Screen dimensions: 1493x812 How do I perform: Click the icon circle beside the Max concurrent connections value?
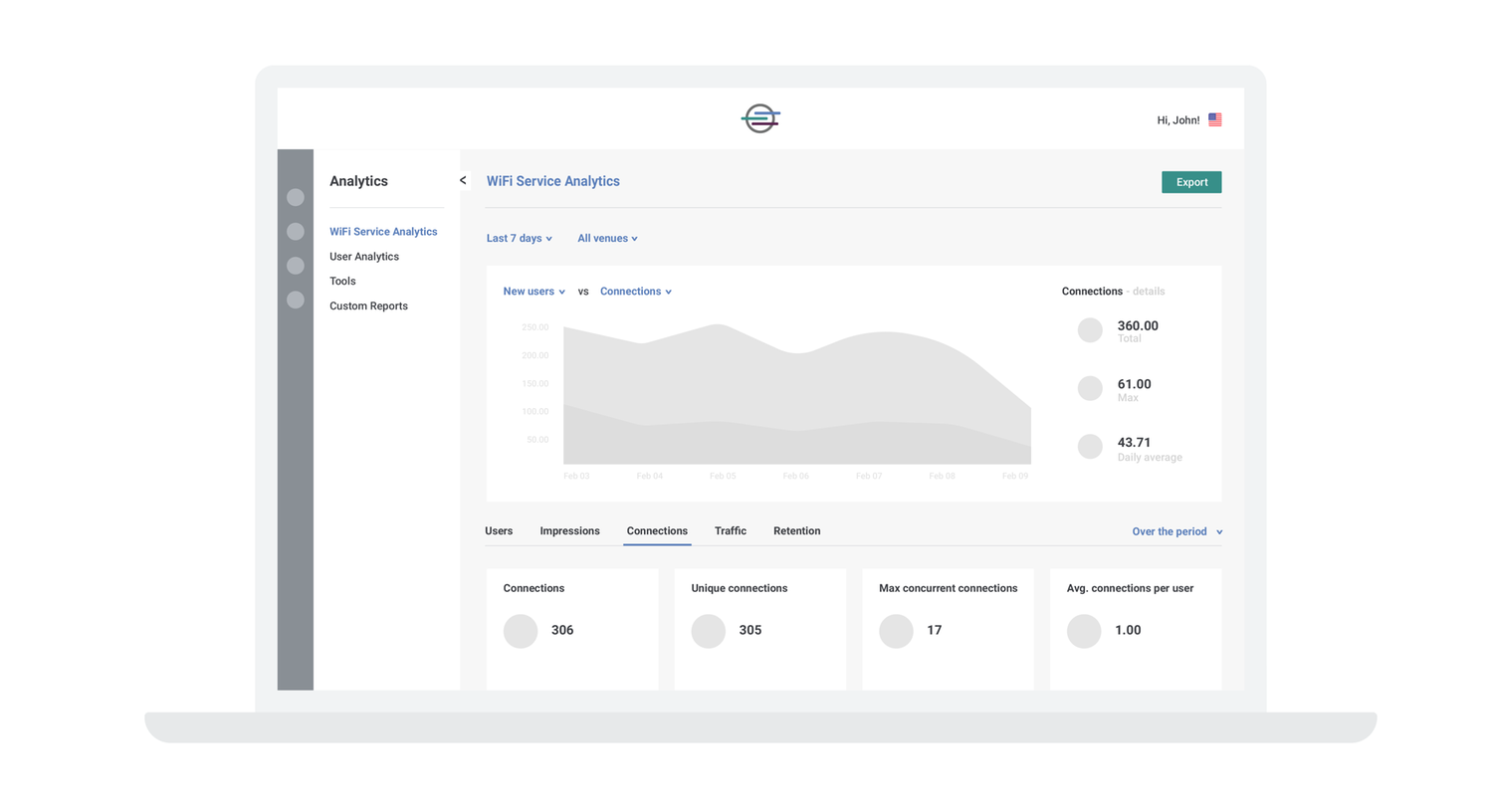[896, 631]
